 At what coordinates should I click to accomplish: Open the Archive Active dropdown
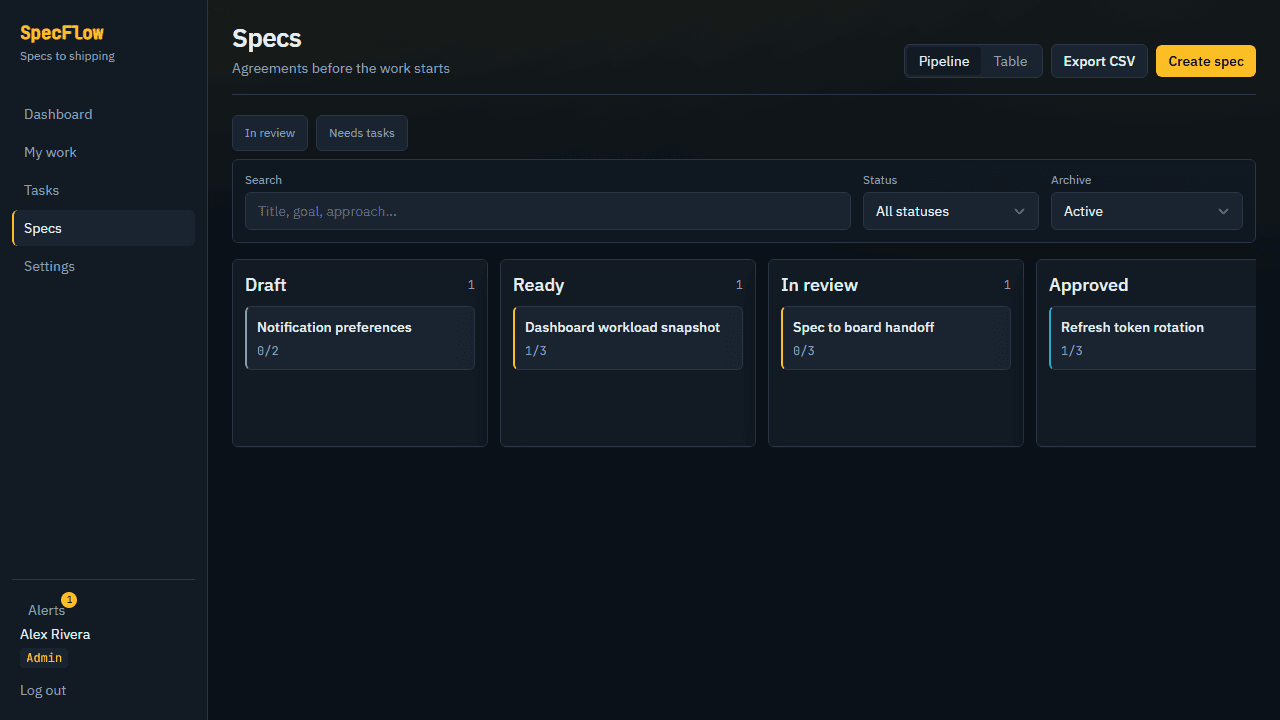[x=1147, y=211]
